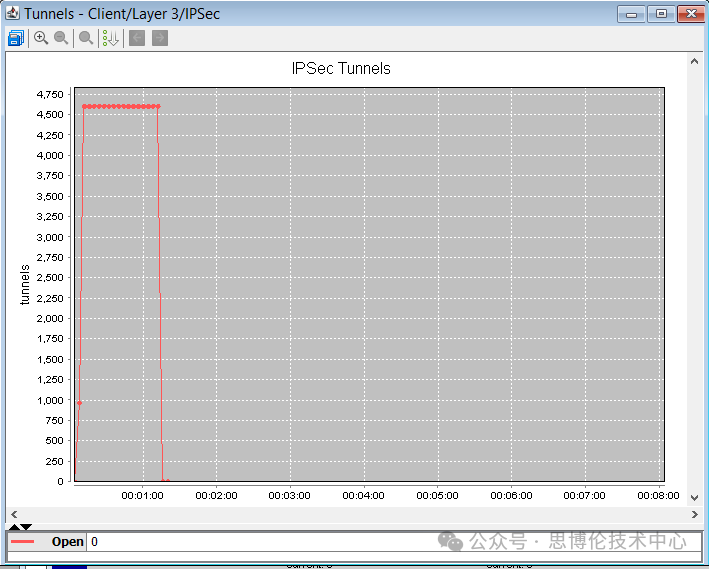Image resolution: width=709 pixels, height=569 pixels.
Task: Collapse legend pane using upward divider arrow
Action: tap(14, 526)
